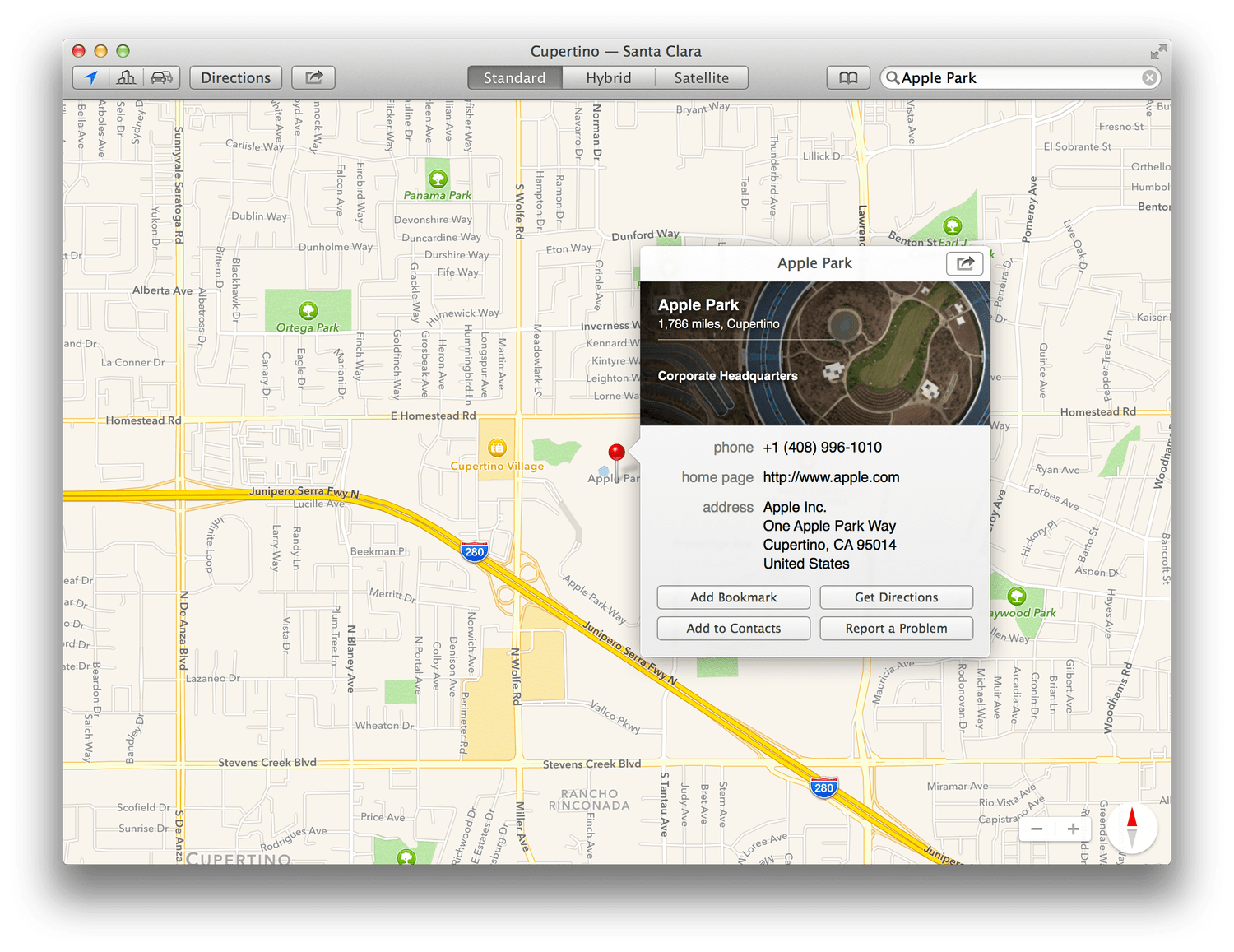Click the Lazaneo Dr street label

point(213,679)
